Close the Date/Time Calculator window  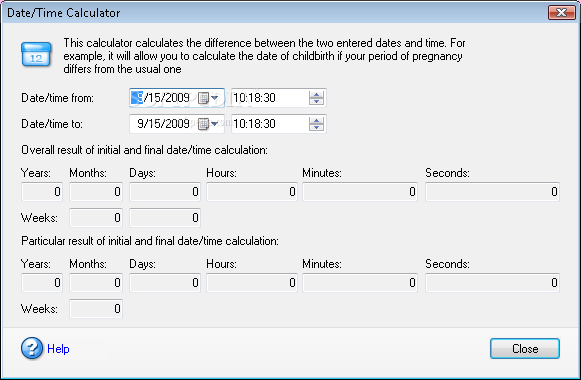[562, 13]
